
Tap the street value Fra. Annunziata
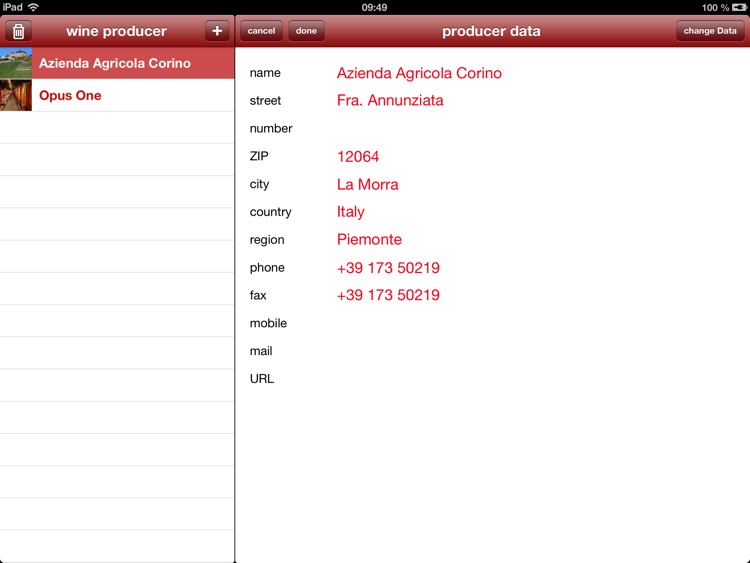click(390, 100)
